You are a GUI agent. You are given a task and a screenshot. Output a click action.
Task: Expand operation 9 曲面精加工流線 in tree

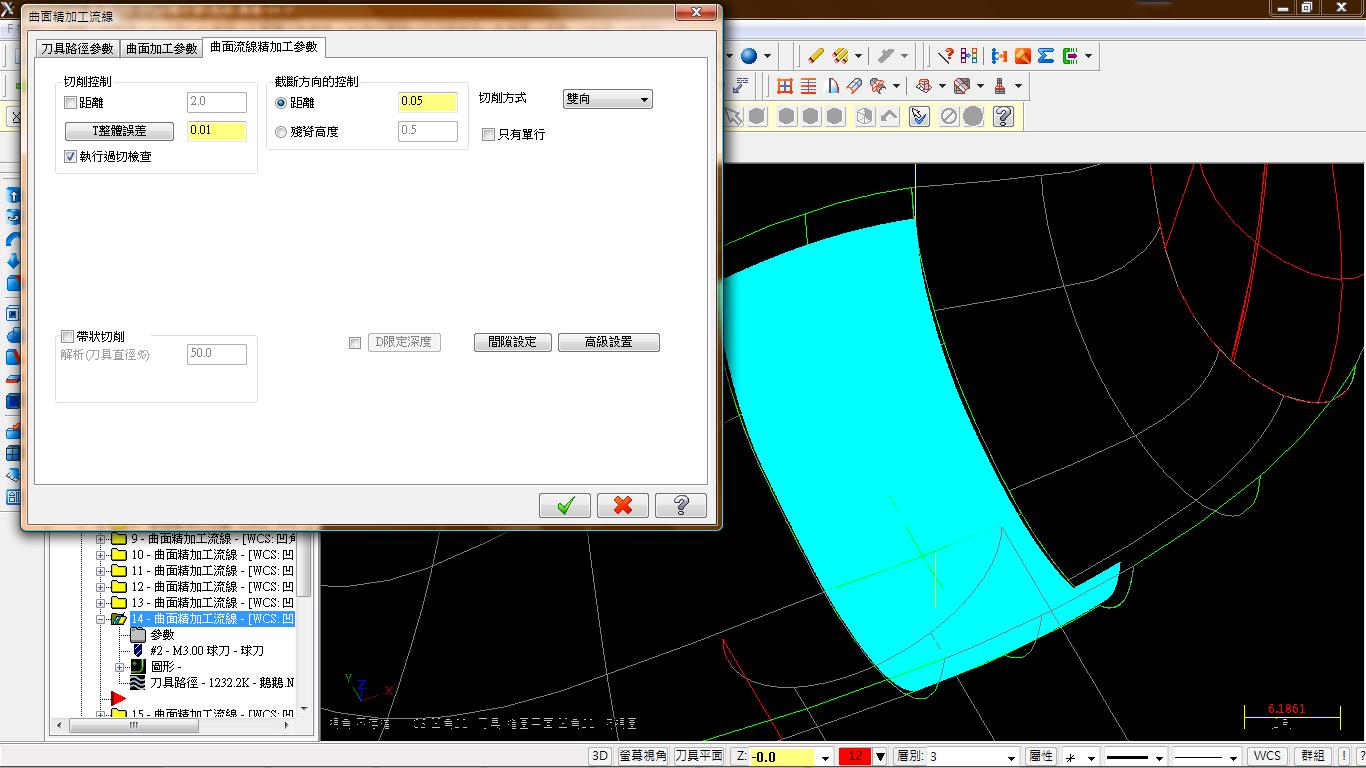(x=100, y=539)
